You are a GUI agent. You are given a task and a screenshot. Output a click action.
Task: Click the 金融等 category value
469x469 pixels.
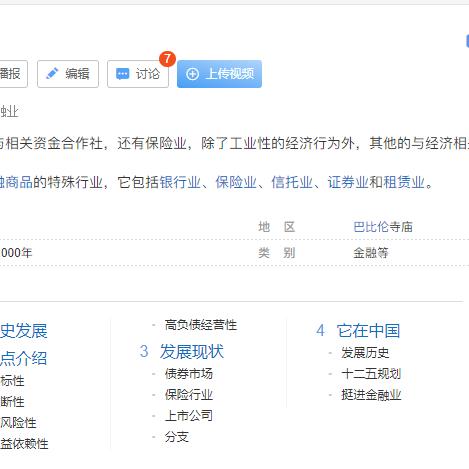tap(371, 253)
